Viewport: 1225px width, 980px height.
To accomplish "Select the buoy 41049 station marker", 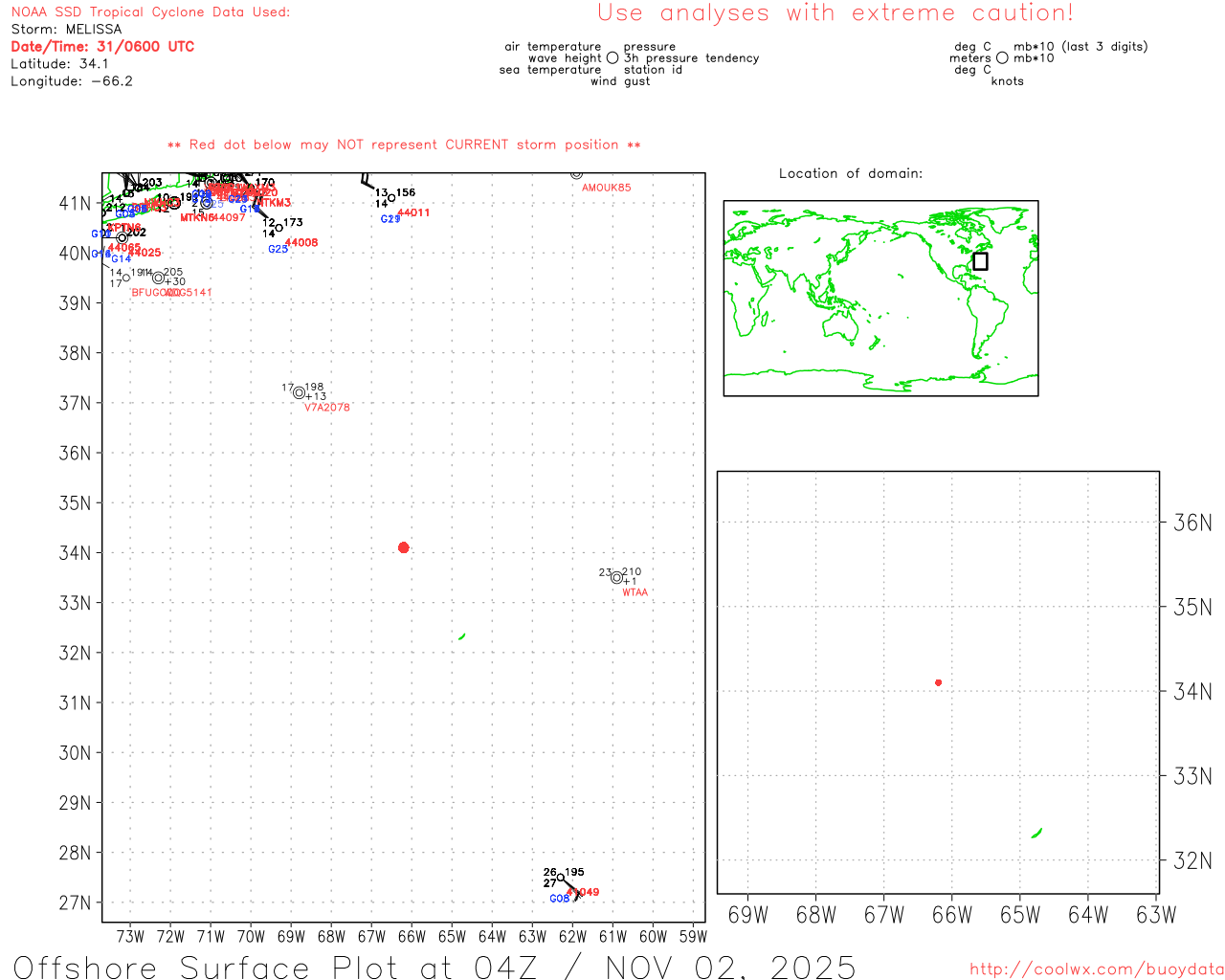I will click(x=561, y=879).
